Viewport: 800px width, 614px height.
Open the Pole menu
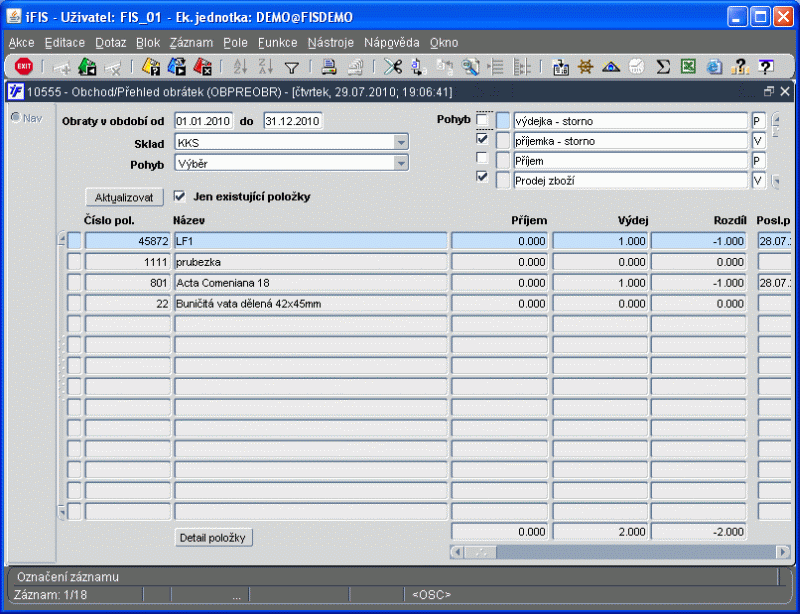point(235,43)
